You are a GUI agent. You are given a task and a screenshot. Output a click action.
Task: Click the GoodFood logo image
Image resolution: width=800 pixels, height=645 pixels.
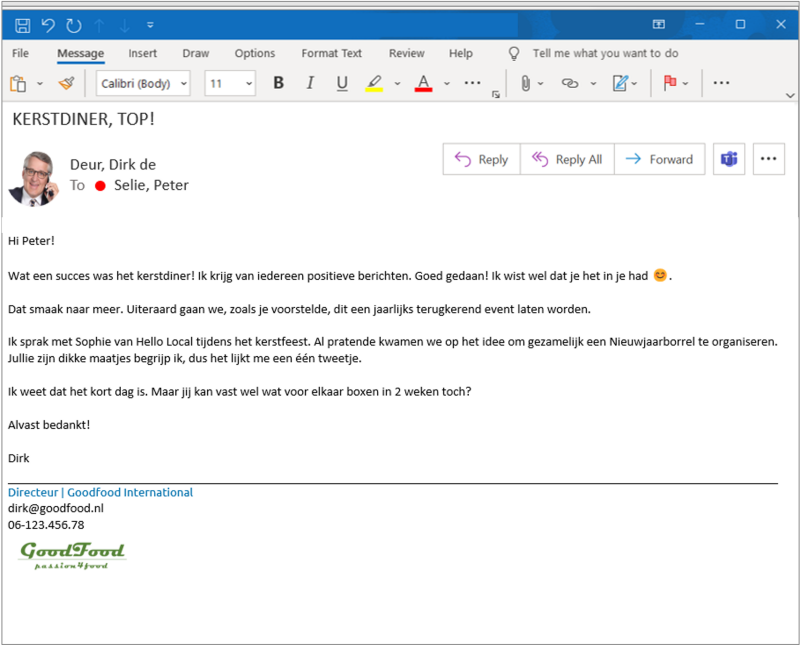[x=72, y=556]
